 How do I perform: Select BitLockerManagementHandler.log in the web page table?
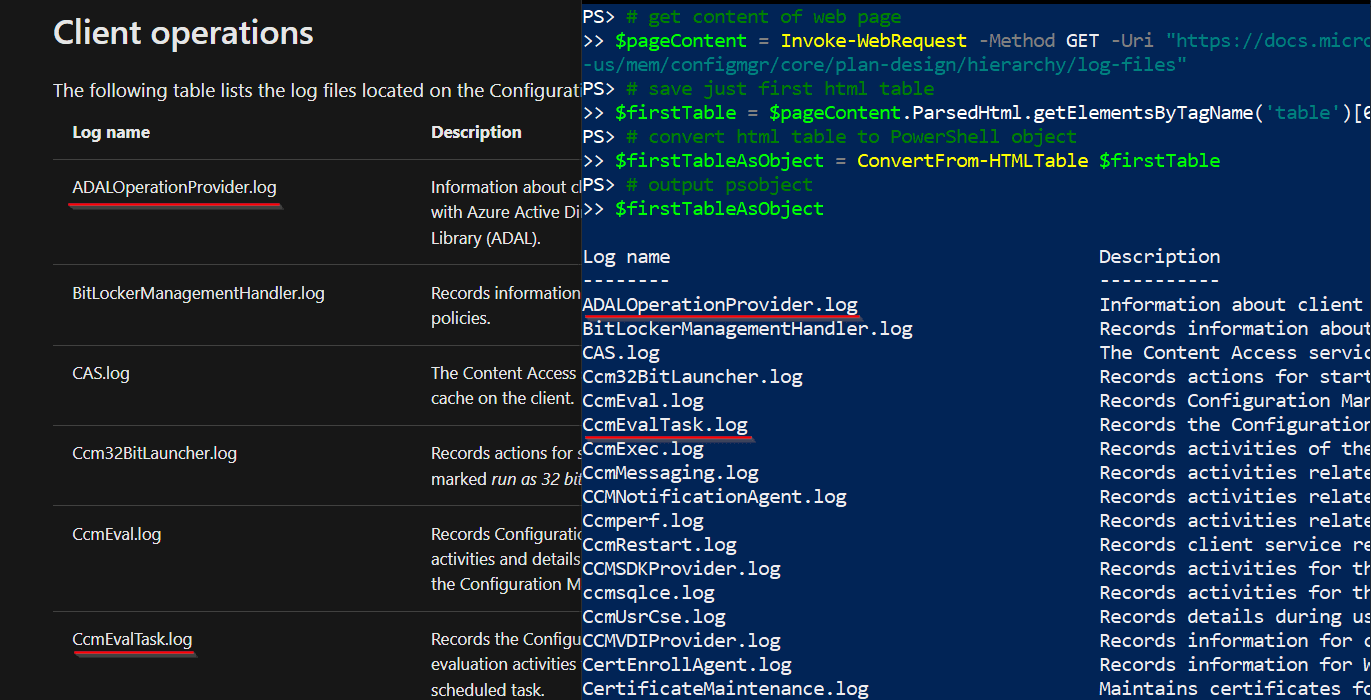click(x=198, y=293)
